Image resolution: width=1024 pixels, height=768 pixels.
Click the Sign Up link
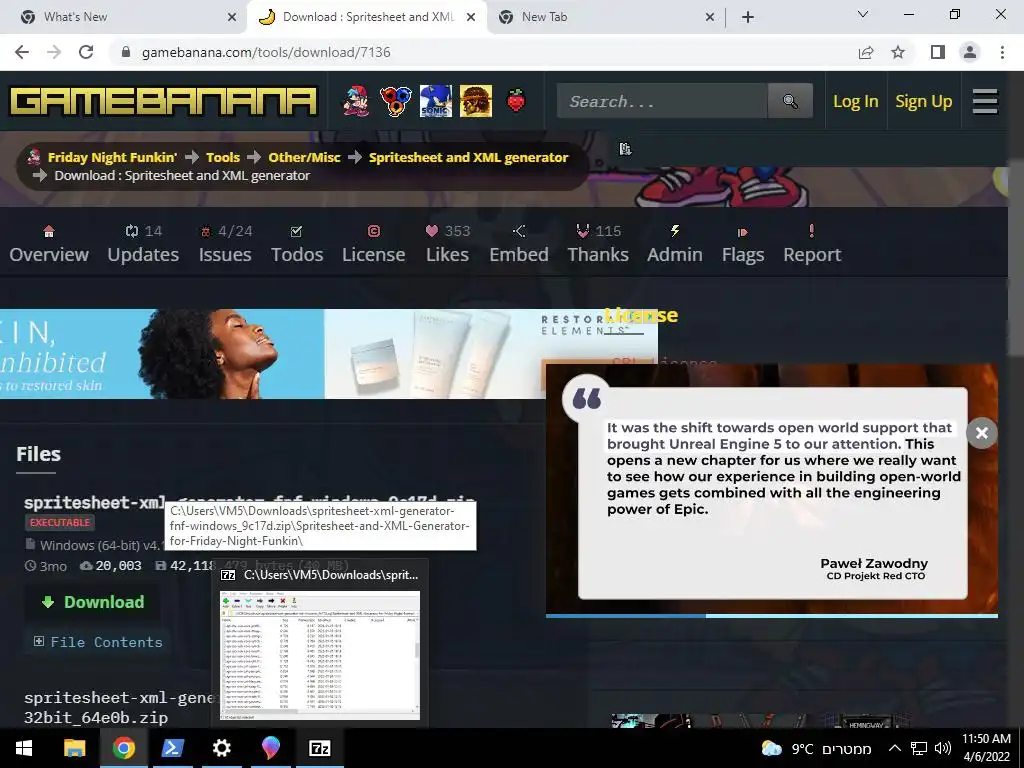pos(923,101)
